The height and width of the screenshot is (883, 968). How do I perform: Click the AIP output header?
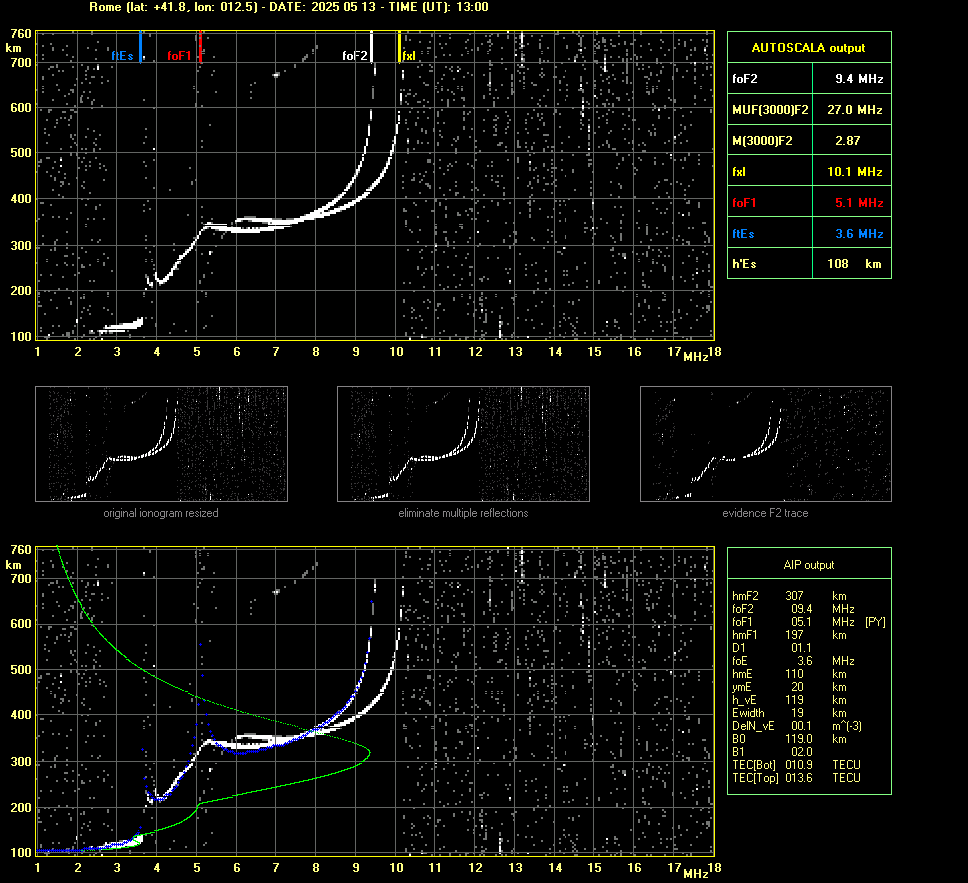(x=809, y=564)
